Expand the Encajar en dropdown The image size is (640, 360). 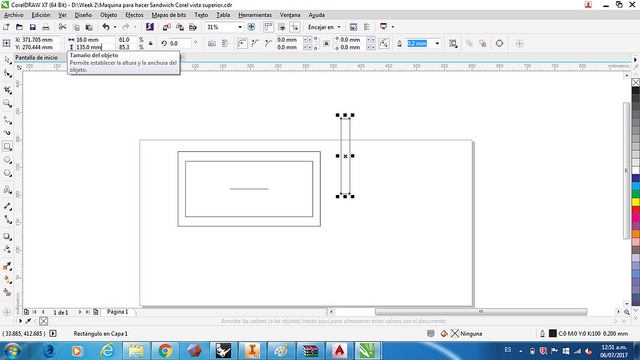click(339, 27)
